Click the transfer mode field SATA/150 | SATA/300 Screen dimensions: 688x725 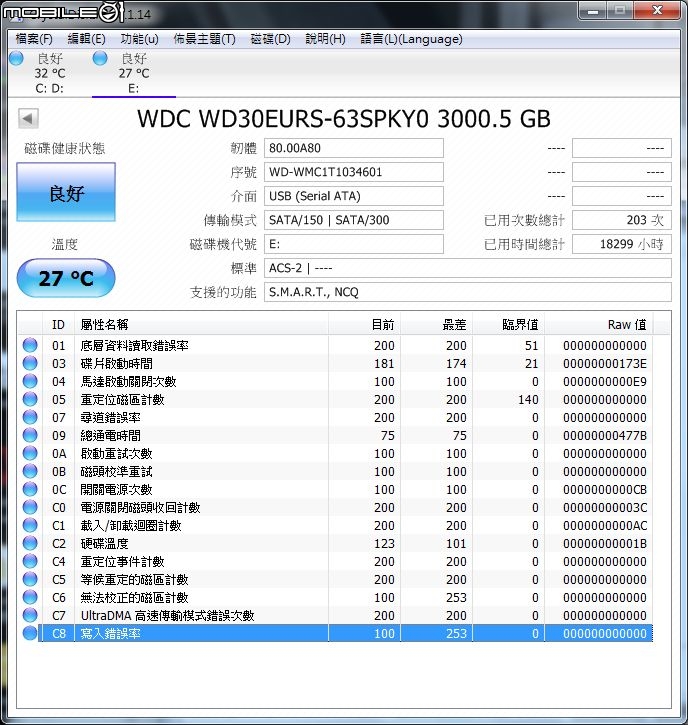354,220
